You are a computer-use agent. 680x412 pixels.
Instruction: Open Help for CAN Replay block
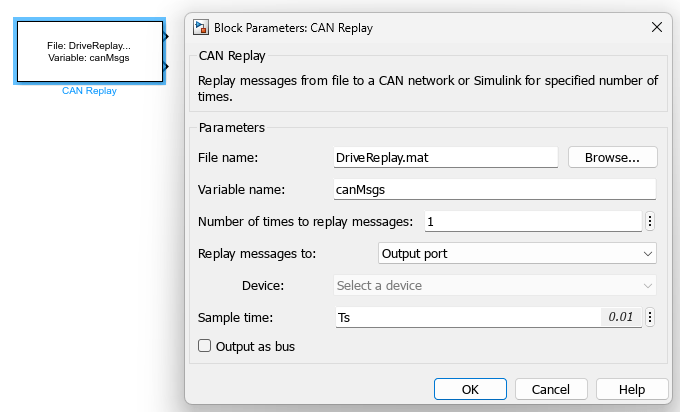tap(632, 389)
